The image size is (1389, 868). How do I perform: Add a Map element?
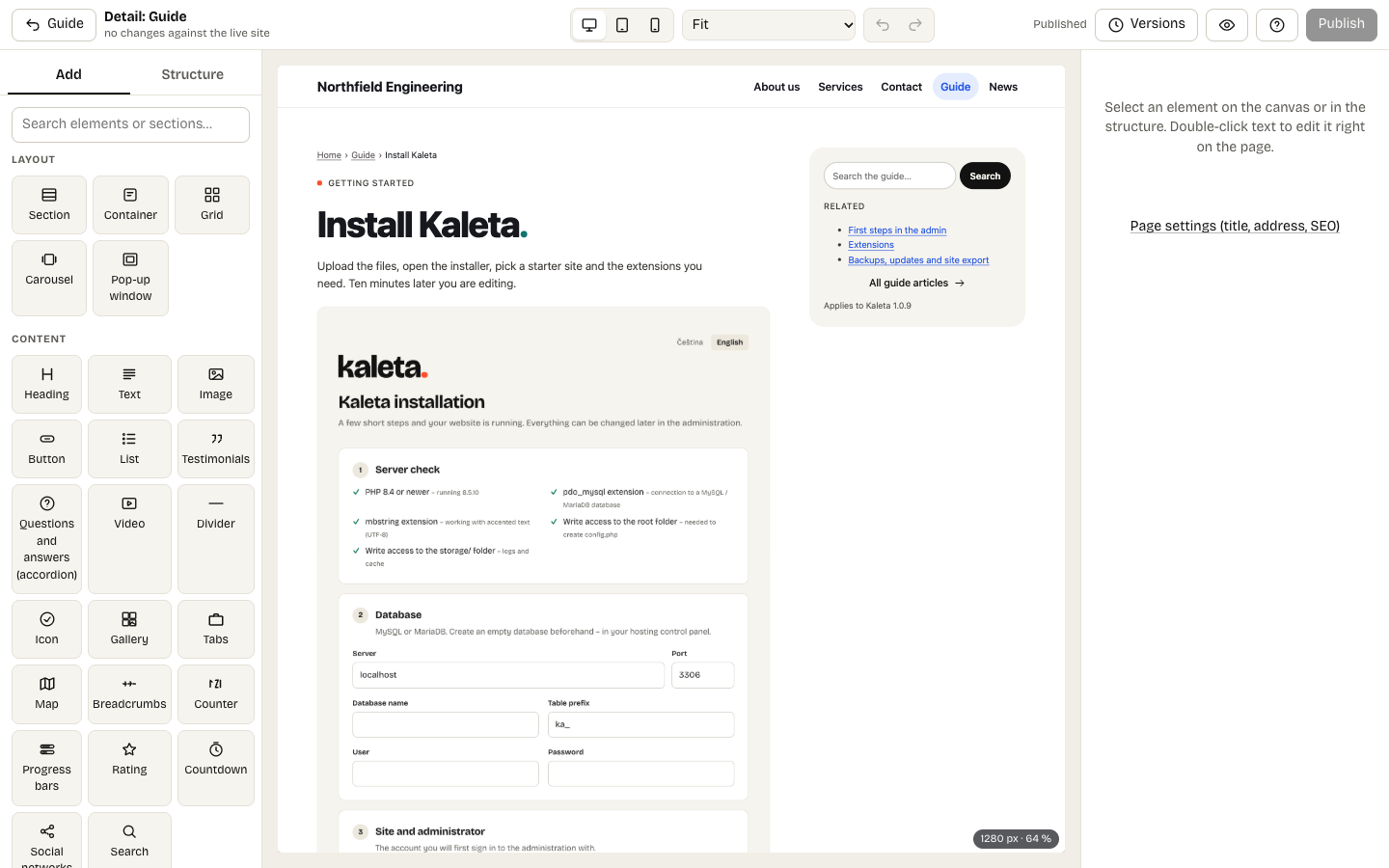(x=47, y=693)
